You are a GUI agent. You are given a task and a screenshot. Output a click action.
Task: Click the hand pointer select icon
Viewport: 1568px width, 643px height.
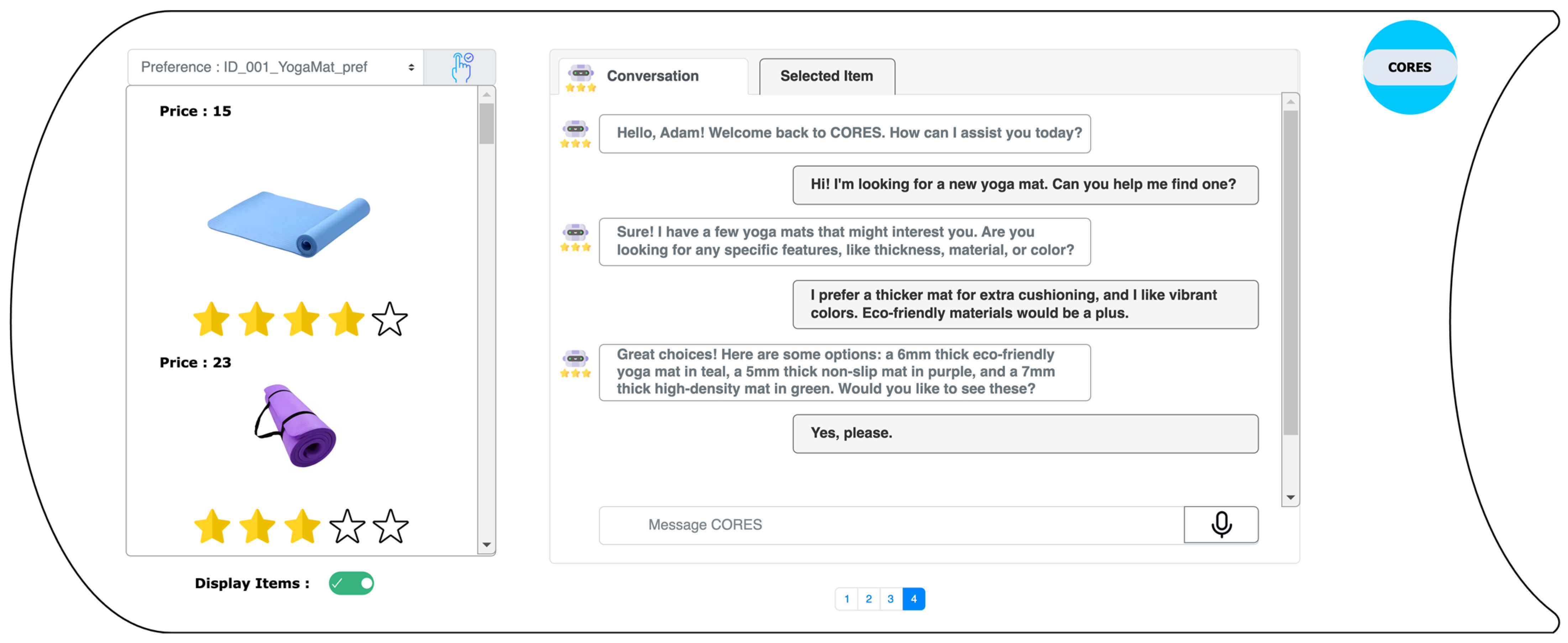click(461, 67)
